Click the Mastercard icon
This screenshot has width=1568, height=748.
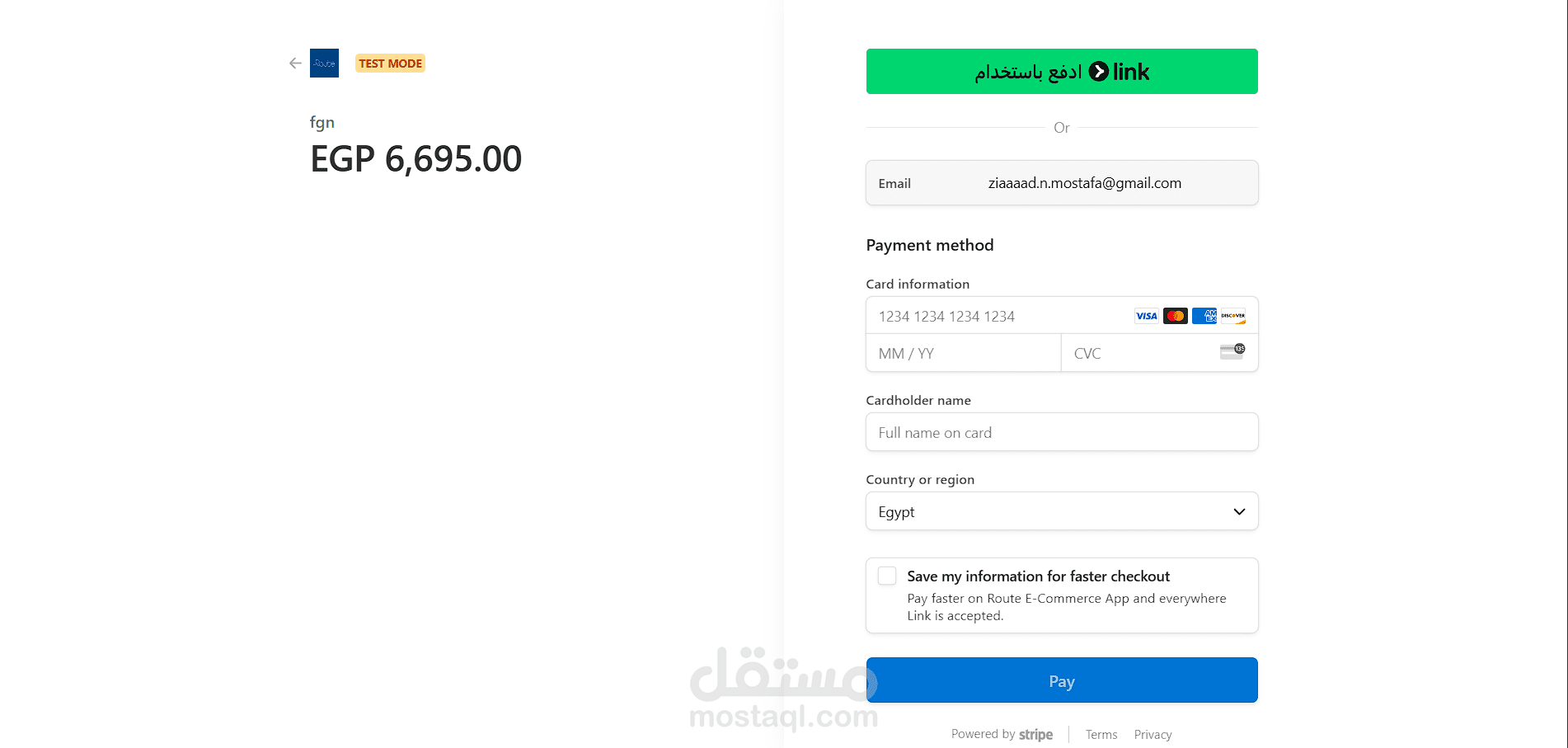[x=1175, y=316]
